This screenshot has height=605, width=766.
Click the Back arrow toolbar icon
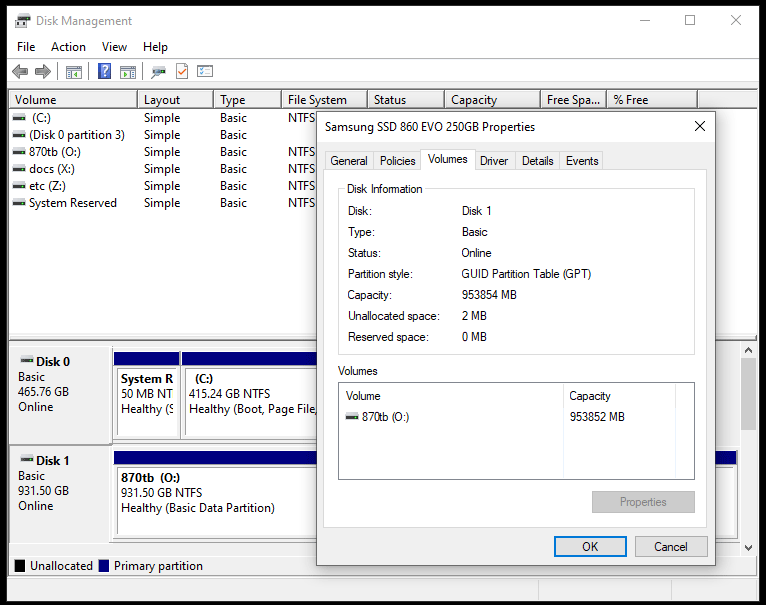click(x=20, y=72)
